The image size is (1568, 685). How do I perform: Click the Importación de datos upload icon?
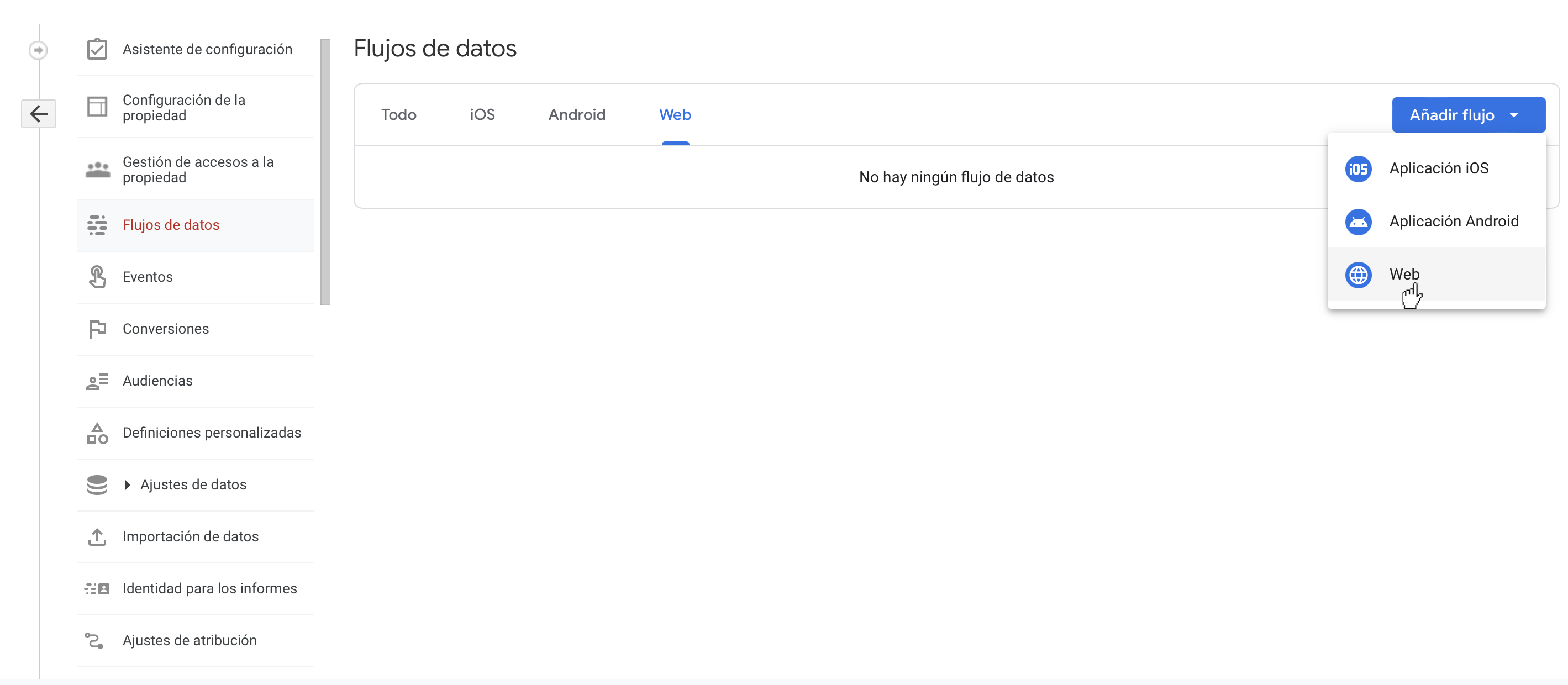pyautogui.click(x=97, y=536)
